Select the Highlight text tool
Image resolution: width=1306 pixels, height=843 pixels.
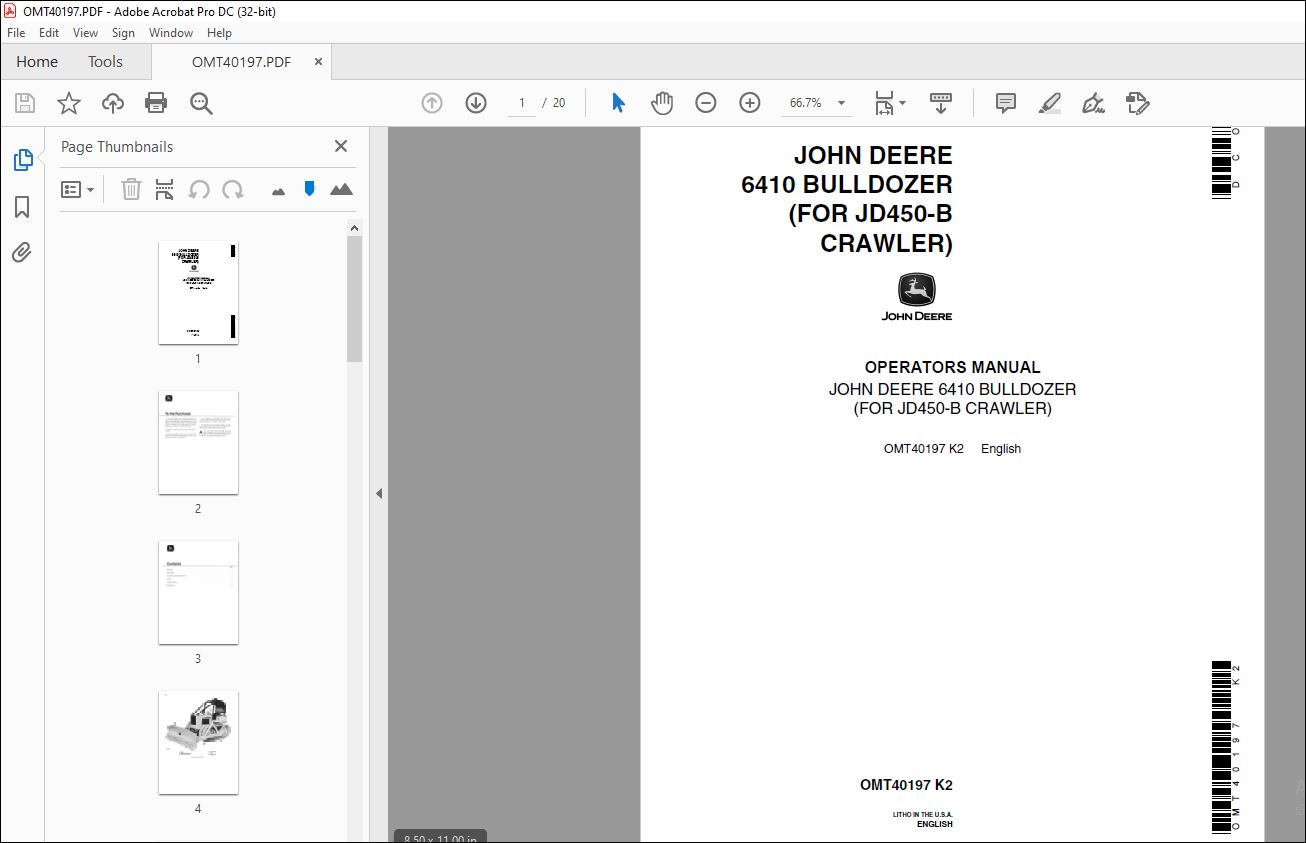point(1049,103)
